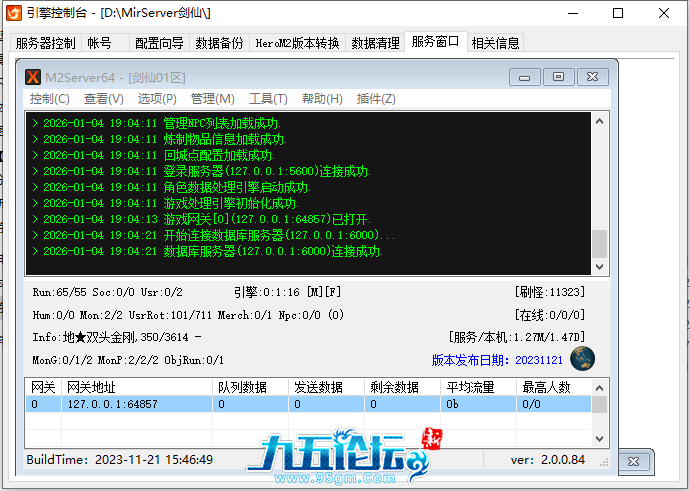Restore the M2Server64 child window
This screenshot has height=491, width=690.
pyautogui.click(x=558, y=77)
